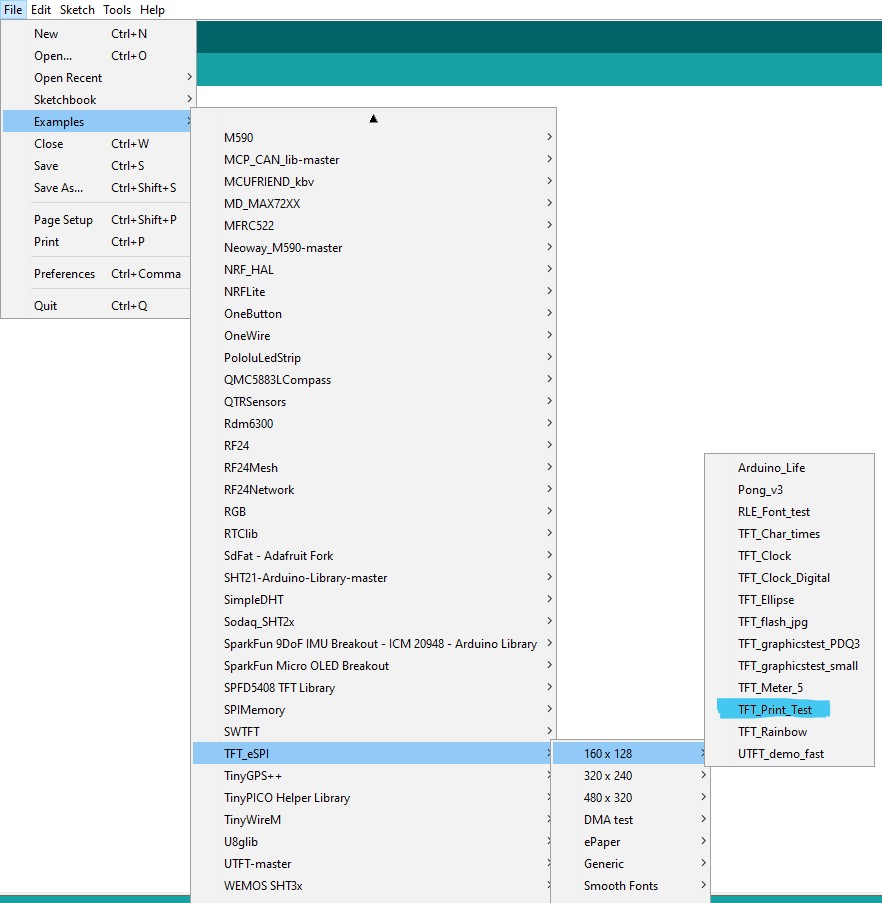This screenshot has width=882, height=903.
Task: Open the Sketch menu in menu bar
Action: pyautogui.click(x=77, y=10)
